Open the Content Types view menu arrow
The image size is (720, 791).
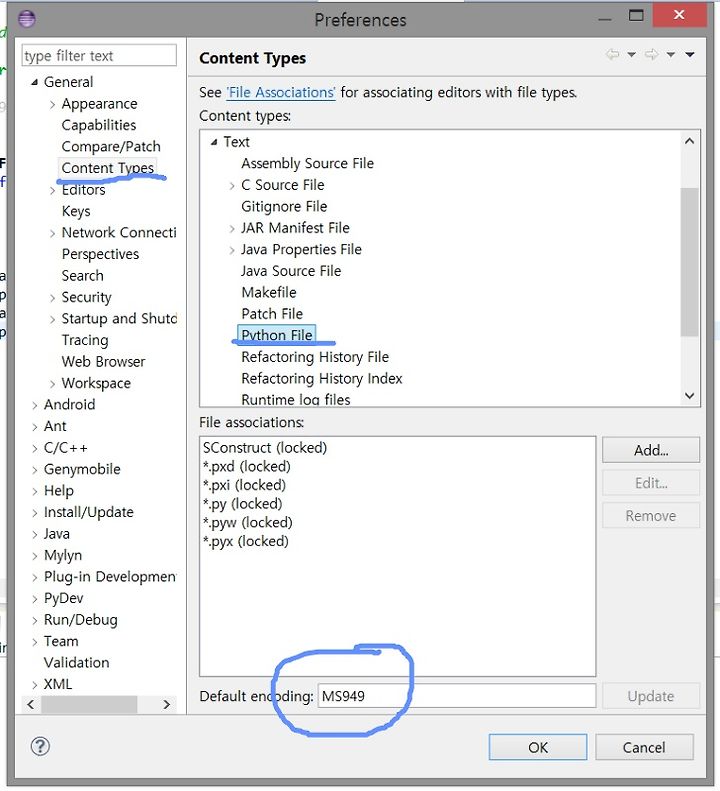[690, 54]
